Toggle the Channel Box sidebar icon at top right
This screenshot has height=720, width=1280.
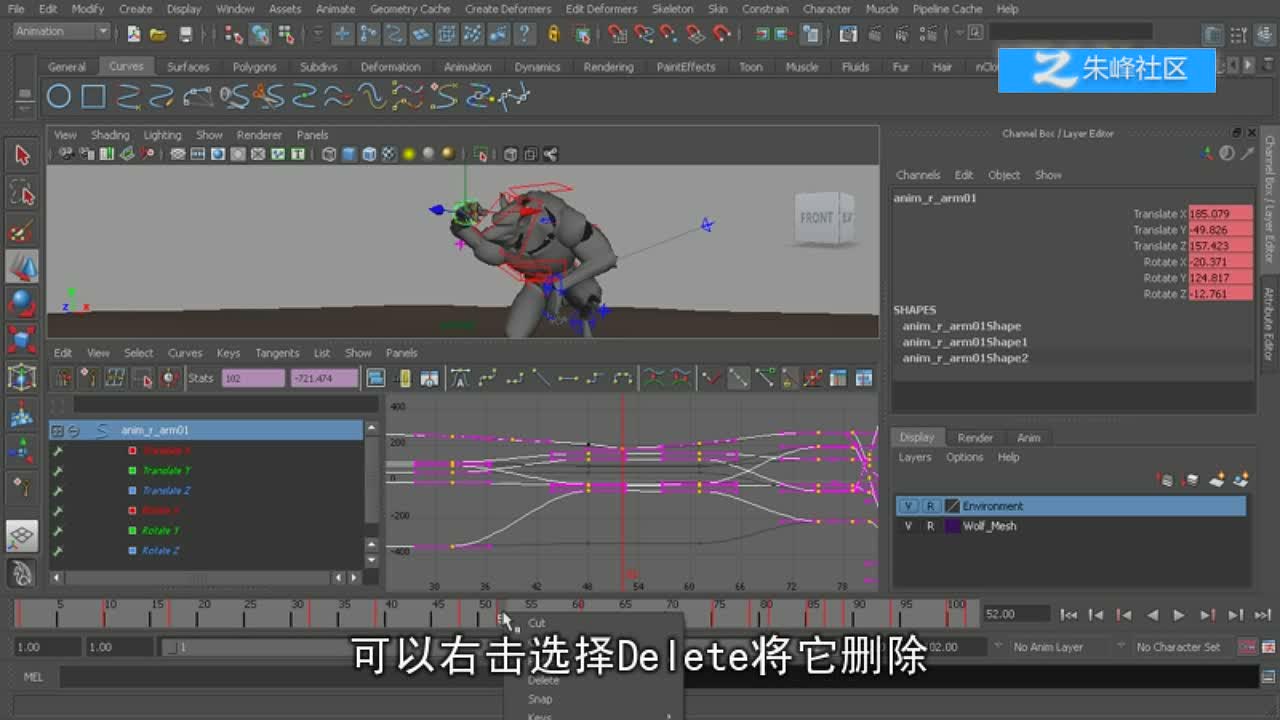pyautogui.click(x=1264, y=34)
